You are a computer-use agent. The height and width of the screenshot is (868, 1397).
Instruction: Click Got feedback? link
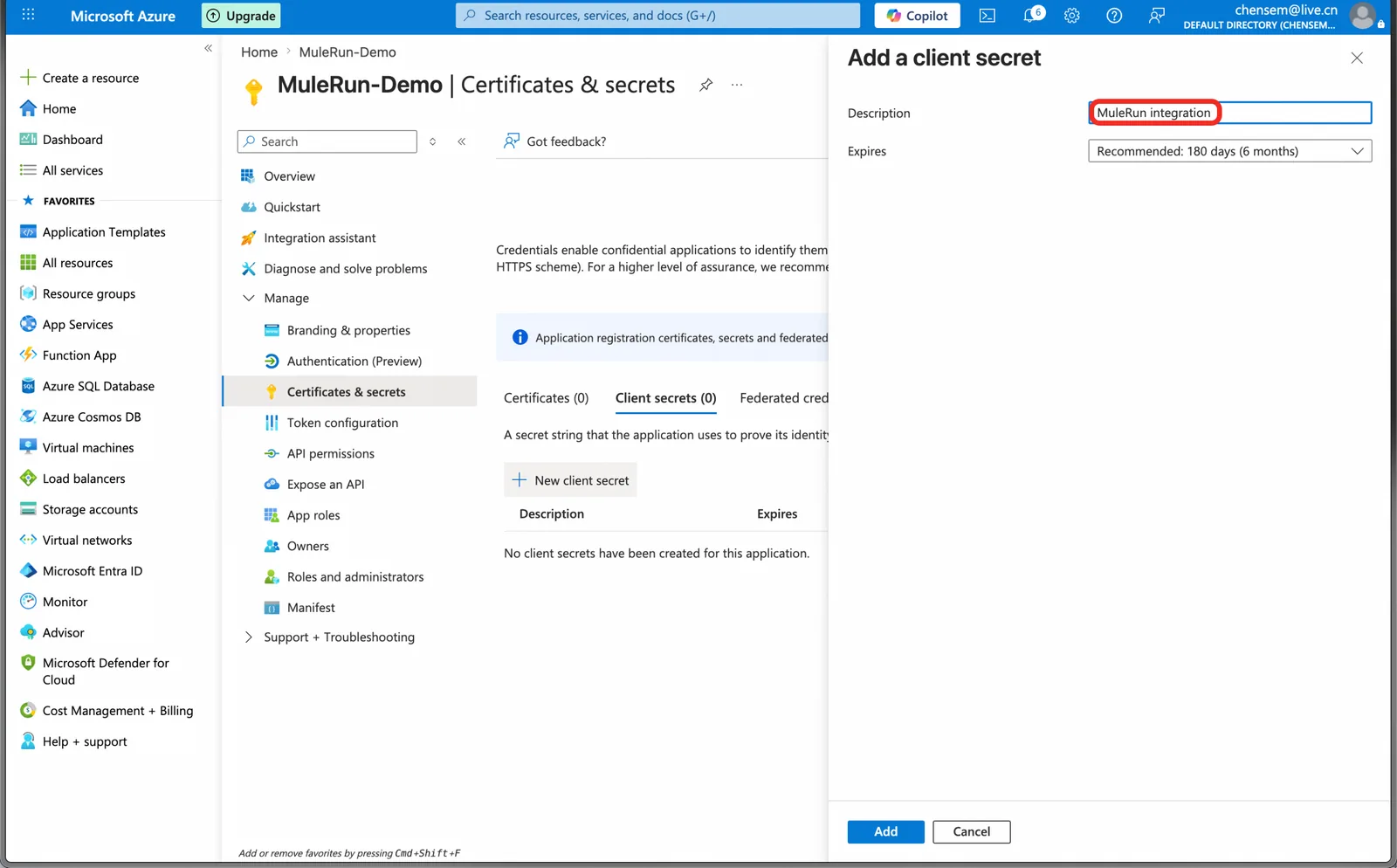pyautogui.click(x=555, y=141)
